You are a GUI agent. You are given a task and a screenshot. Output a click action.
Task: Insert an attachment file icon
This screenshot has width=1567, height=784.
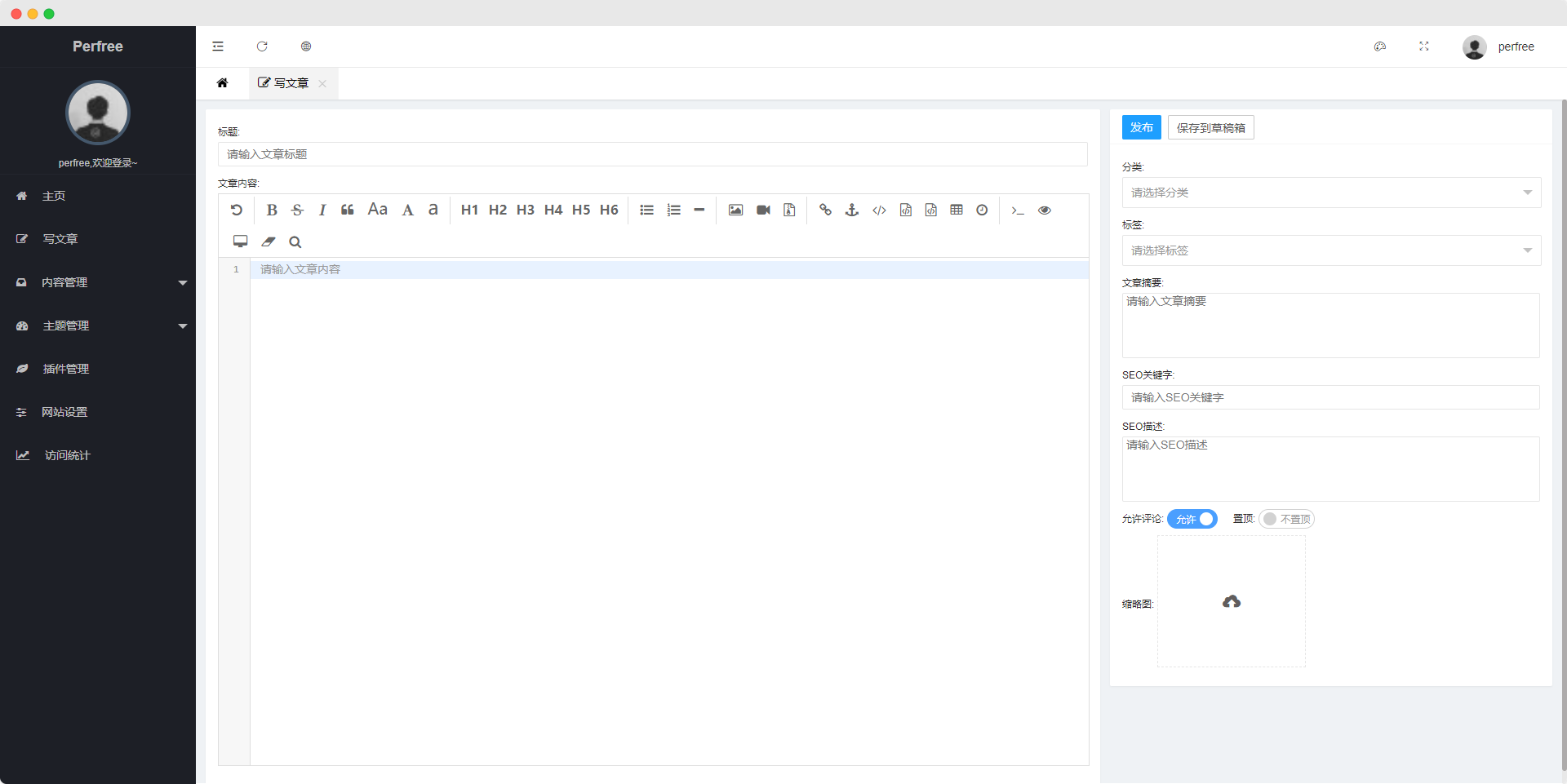pyautogui.click(x=789, y=210)
